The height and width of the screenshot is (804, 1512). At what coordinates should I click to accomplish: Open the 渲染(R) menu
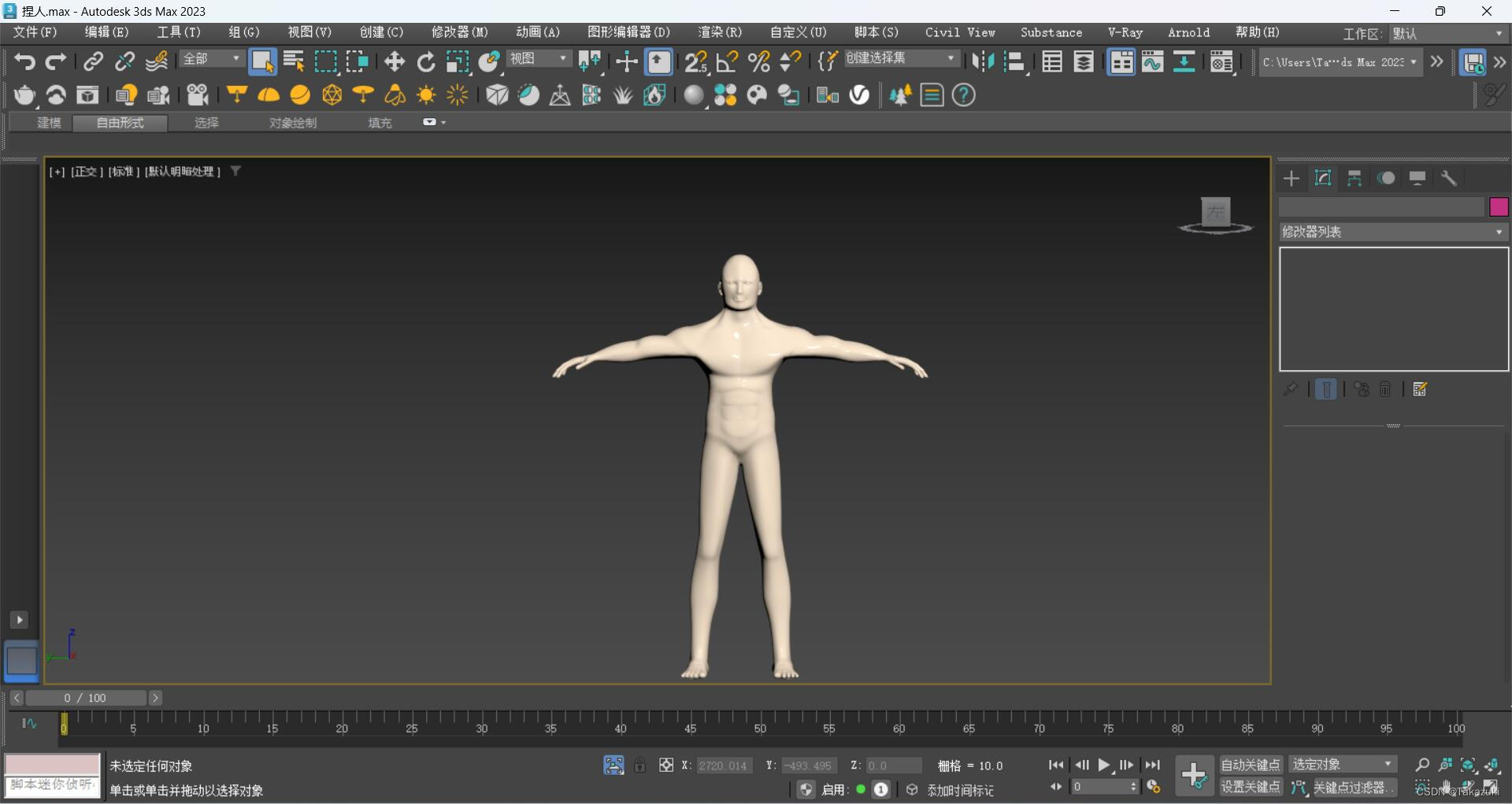[719, 32]
